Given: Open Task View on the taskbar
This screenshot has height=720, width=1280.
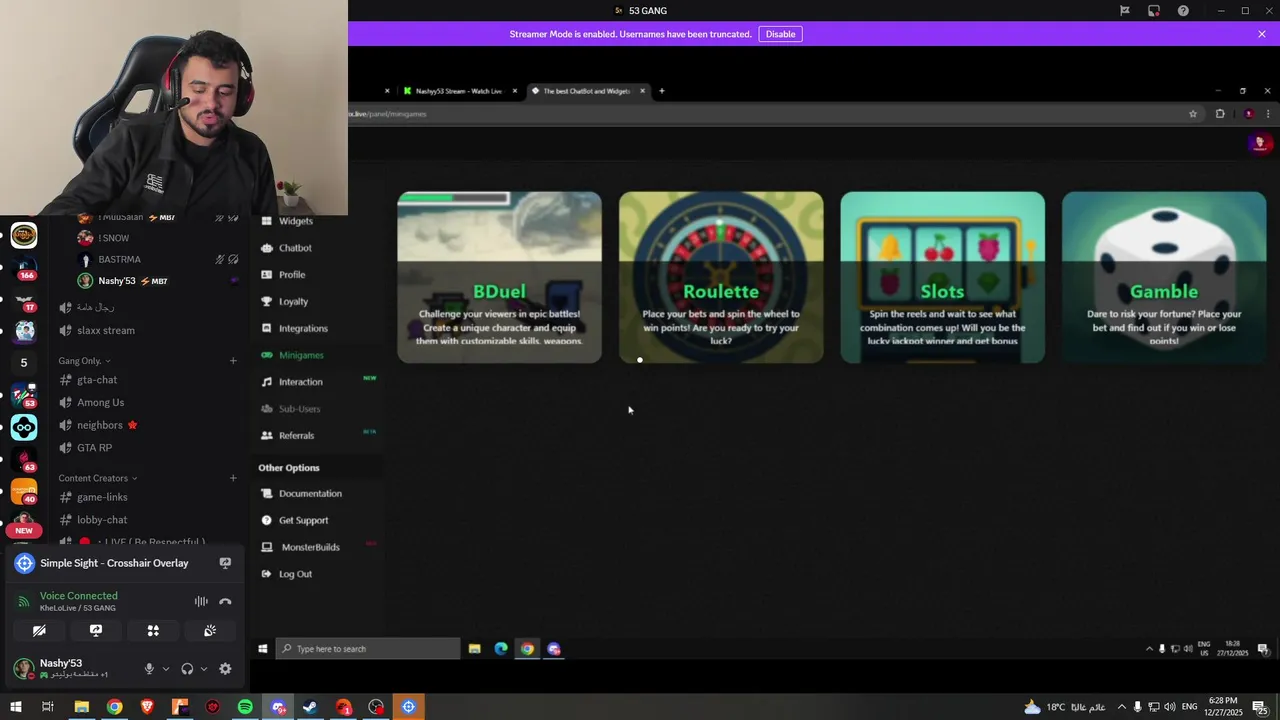Looking at the screenshot, I should (x=48, y=707).
